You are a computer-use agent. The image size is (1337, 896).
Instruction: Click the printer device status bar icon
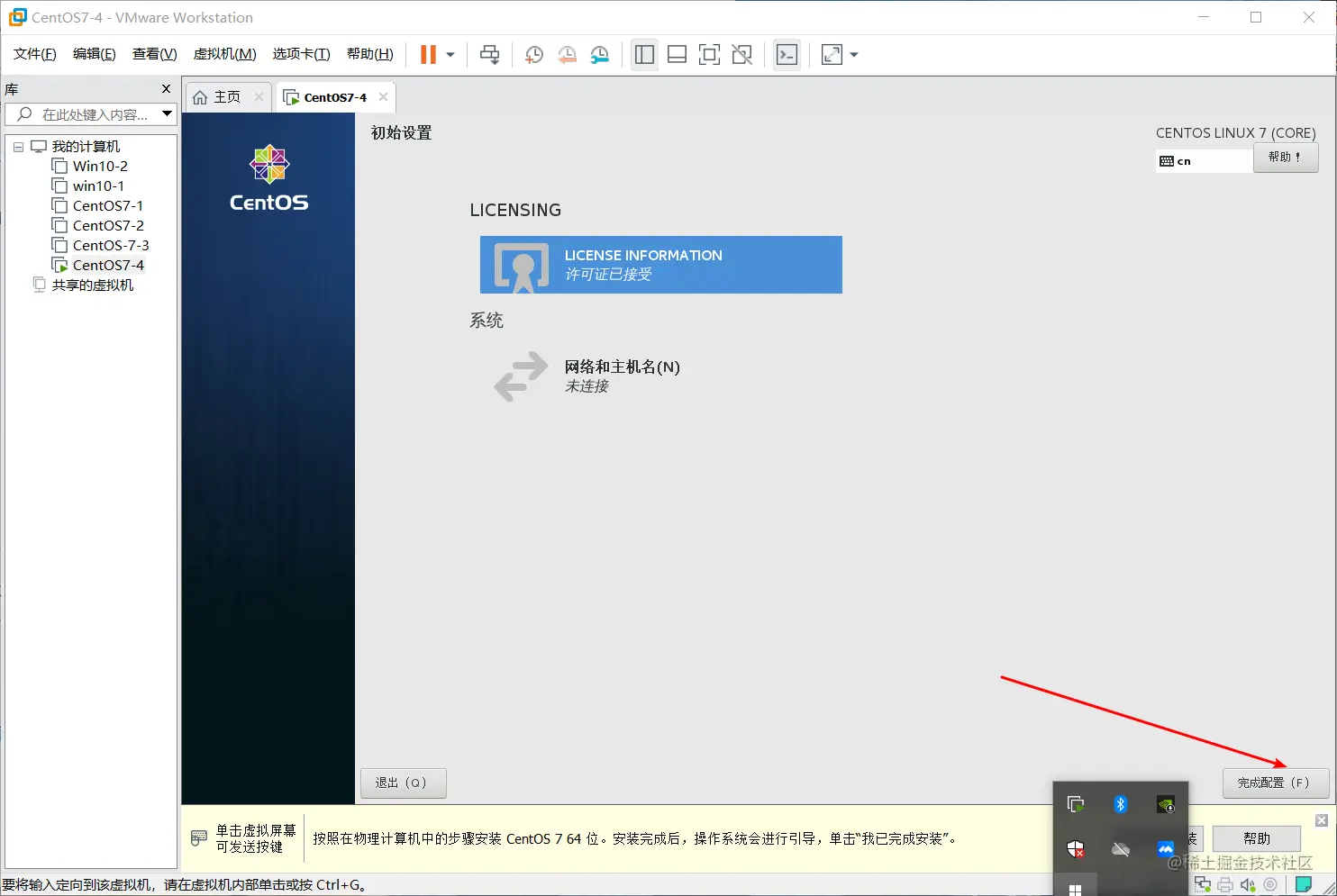1225,885
